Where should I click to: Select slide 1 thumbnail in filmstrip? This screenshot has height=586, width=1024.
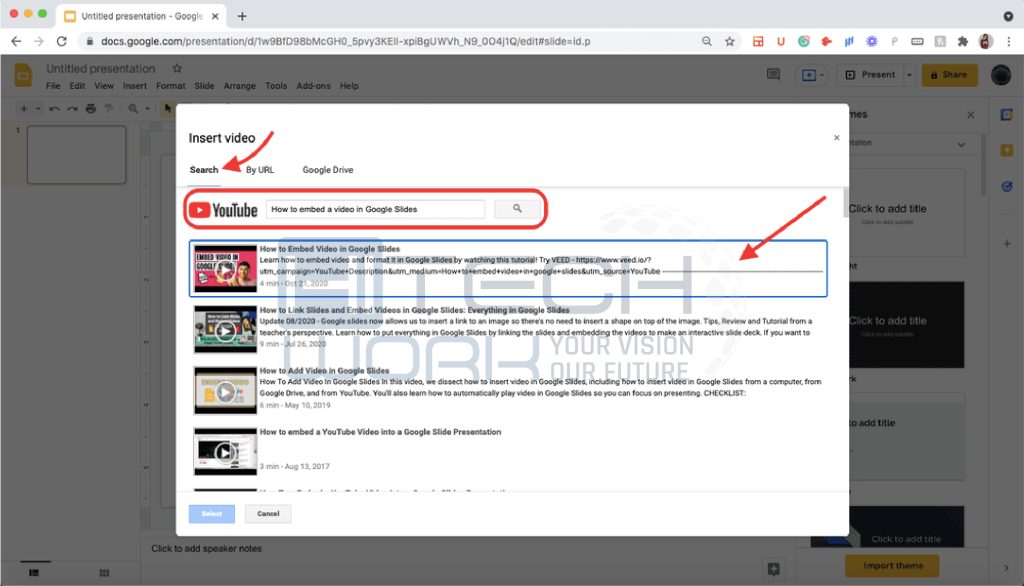click(x=76, y=155)
